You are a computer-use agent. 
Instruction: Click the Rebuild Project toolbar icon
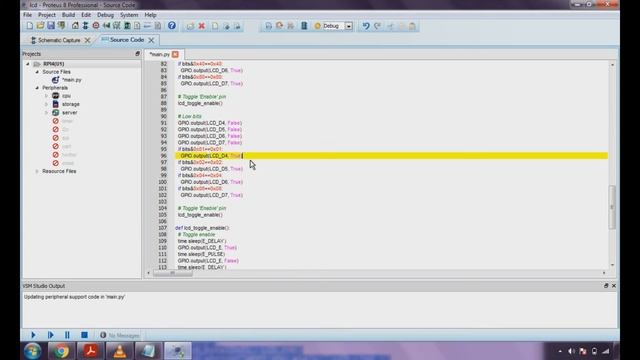pyautogui.click(x=280, y=26)
